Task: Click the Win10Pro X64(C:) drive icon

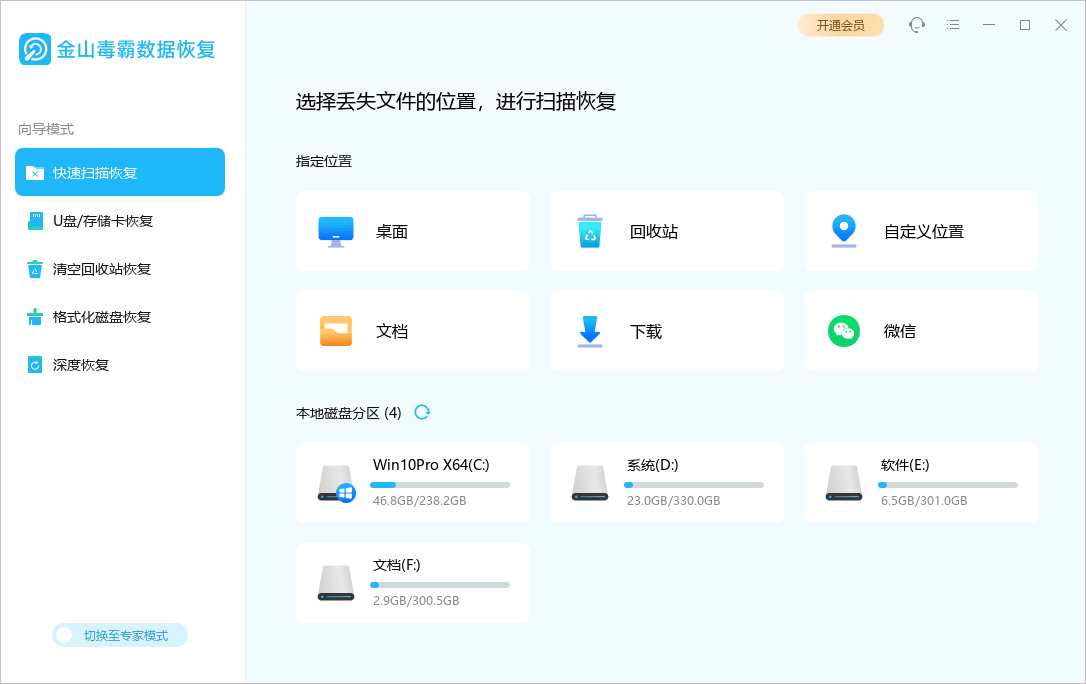Action: point(337,483)
